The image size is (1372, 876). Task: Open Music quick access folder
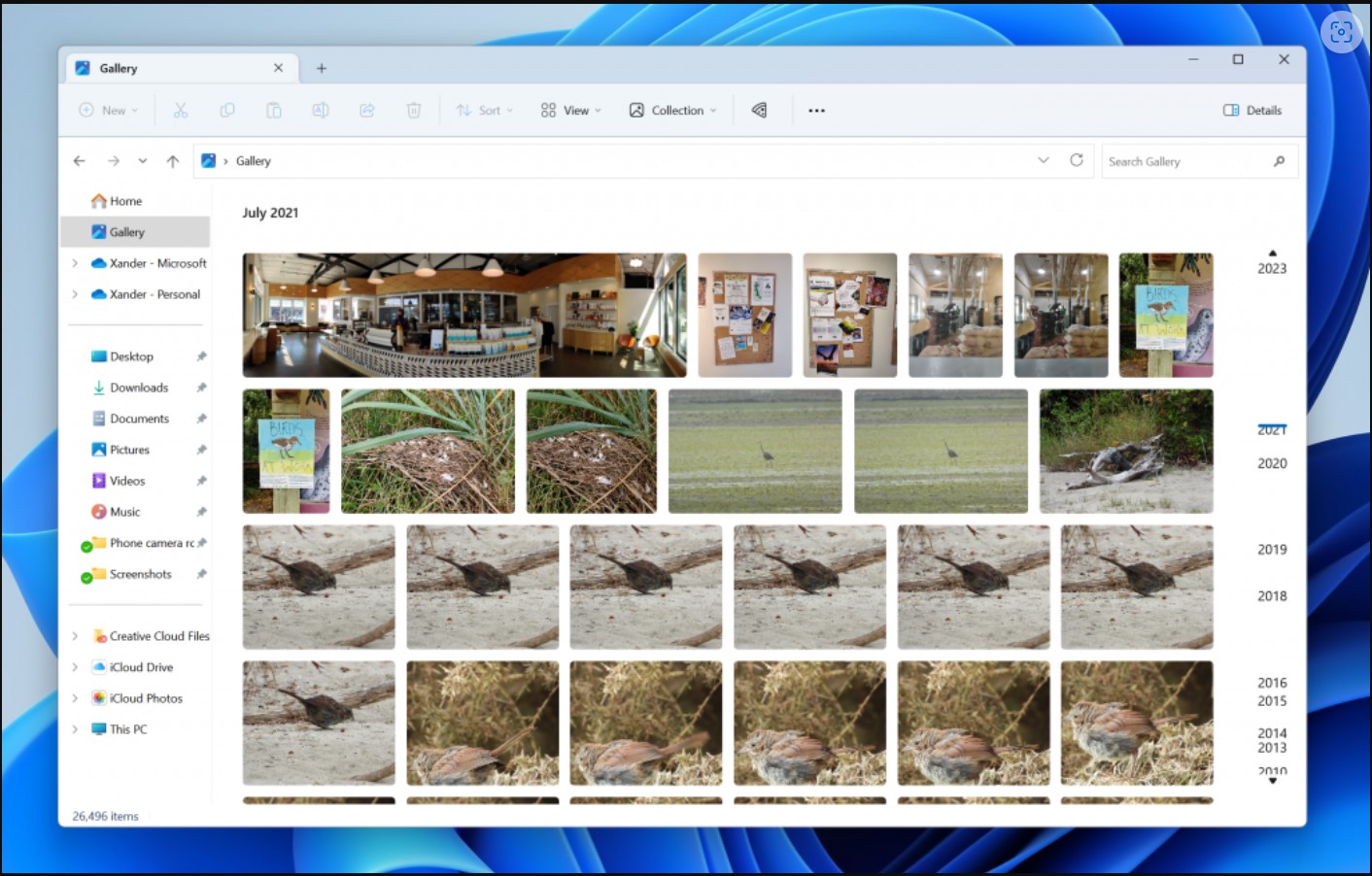click(x=116, y=512)
